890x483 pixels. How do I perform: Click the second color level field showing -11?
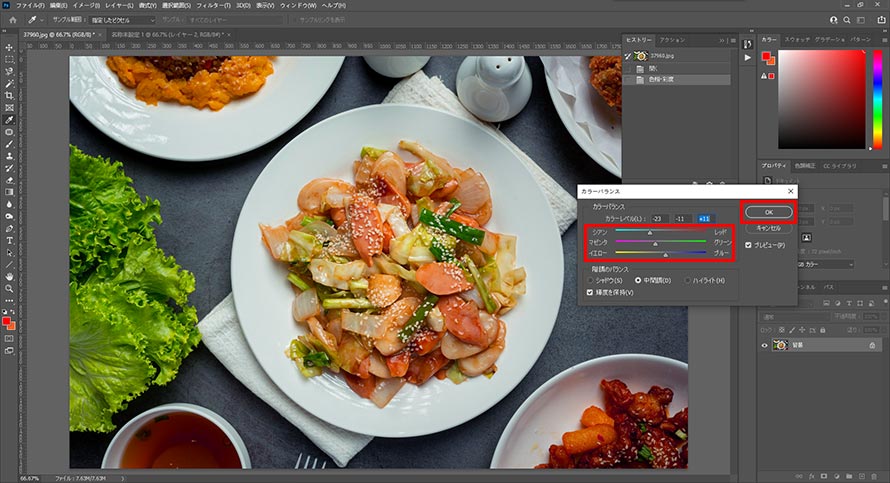point(681,219)
